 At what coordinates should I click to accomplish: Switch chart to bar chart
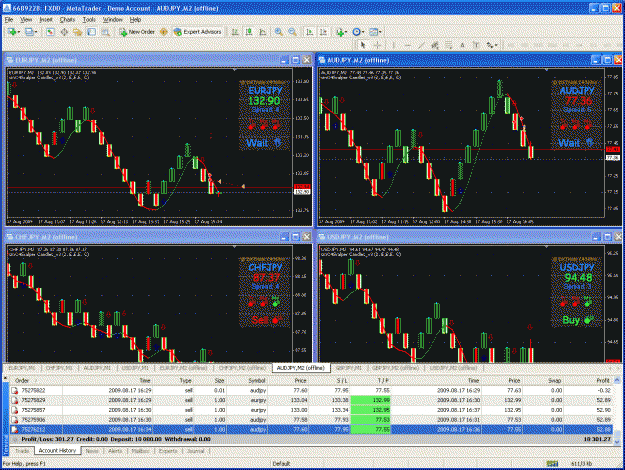pyautogui.click(x=235, y=32)
